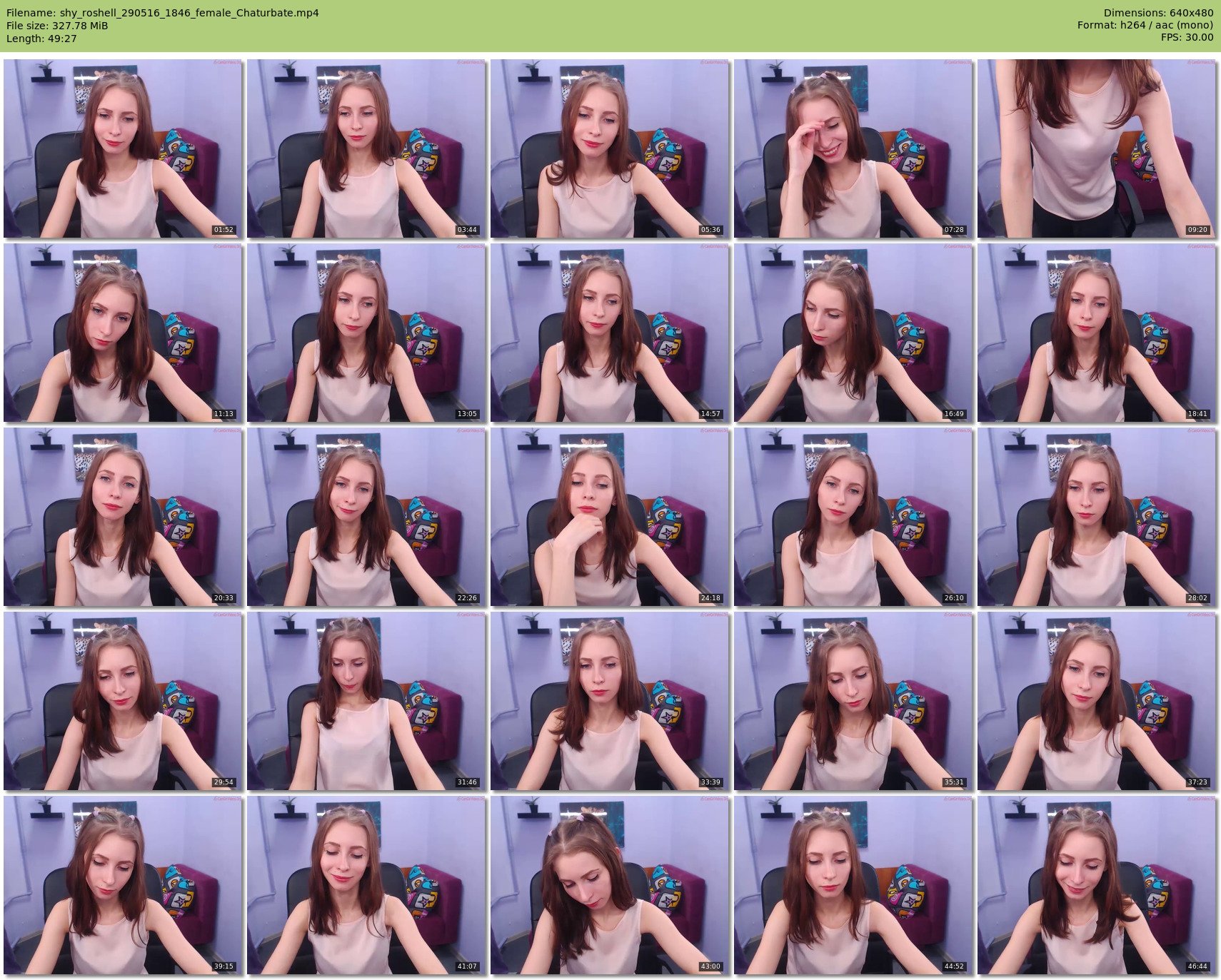Select the thumbnail stamped 01:52
1221x980 pixels.
point(122,148)
